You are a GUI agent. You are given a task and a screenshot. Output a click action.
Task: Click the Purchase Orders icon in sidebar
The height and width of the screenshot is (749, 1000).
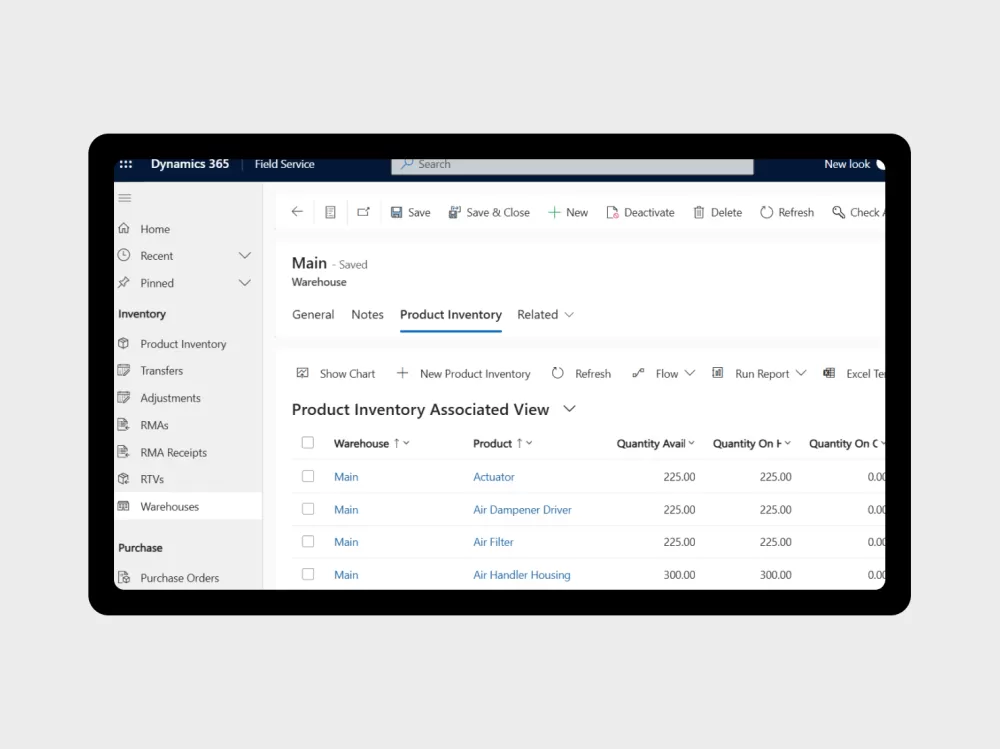point(124,577)
